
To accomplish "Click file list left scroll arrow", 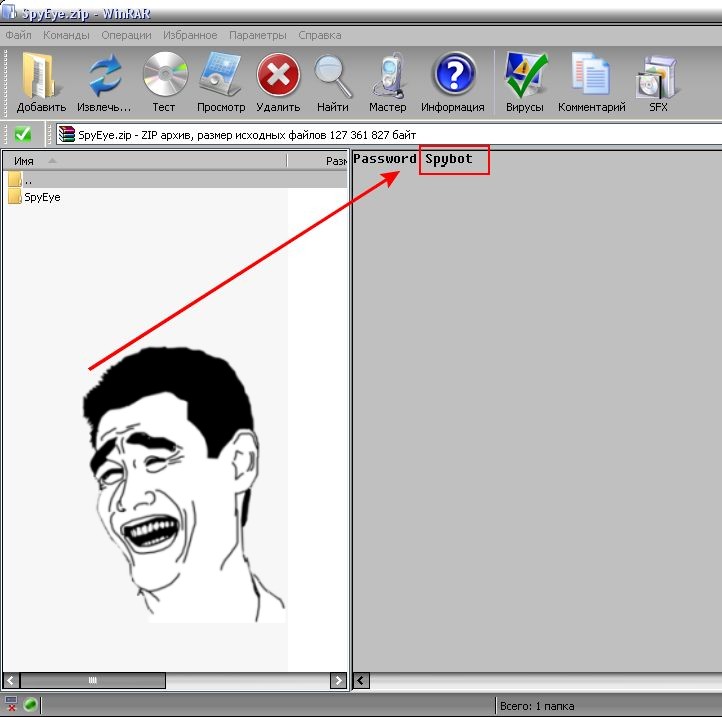I will coord(11,680).
